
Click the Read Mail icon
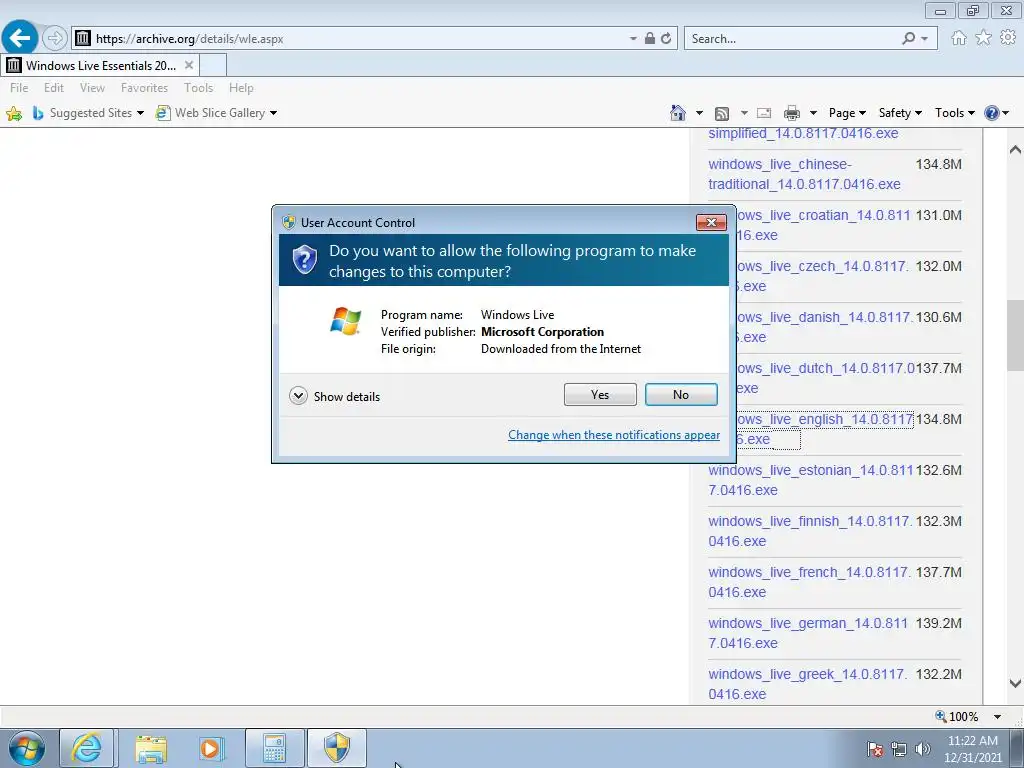coord(763,113)
